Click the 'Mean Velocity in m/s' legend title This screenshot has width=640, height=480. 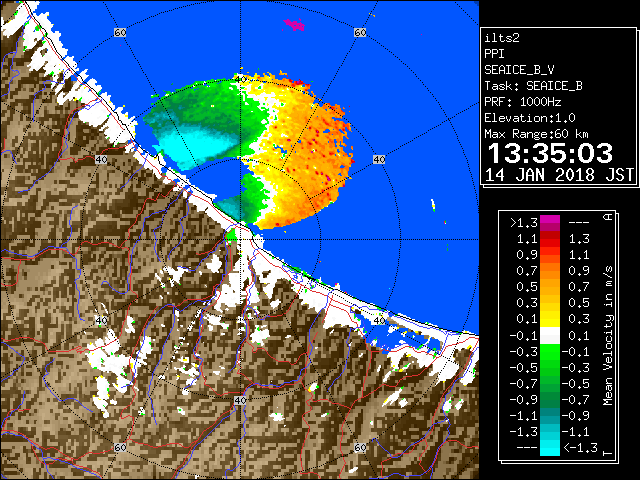pos(608,336)
